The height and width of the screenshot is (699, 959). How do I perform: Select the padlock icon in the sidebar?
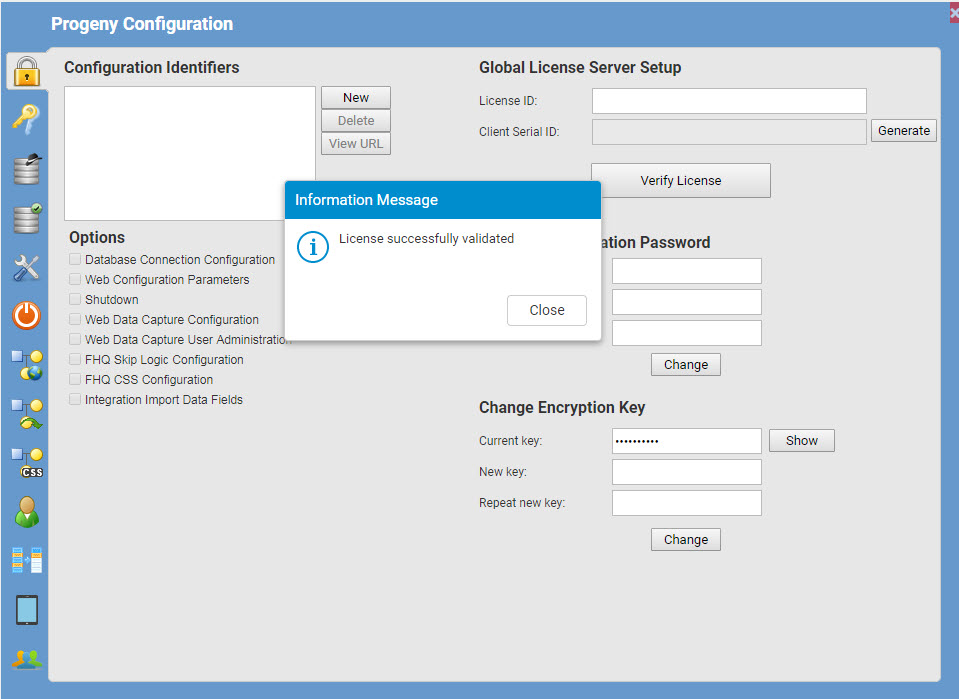[26, 71]
